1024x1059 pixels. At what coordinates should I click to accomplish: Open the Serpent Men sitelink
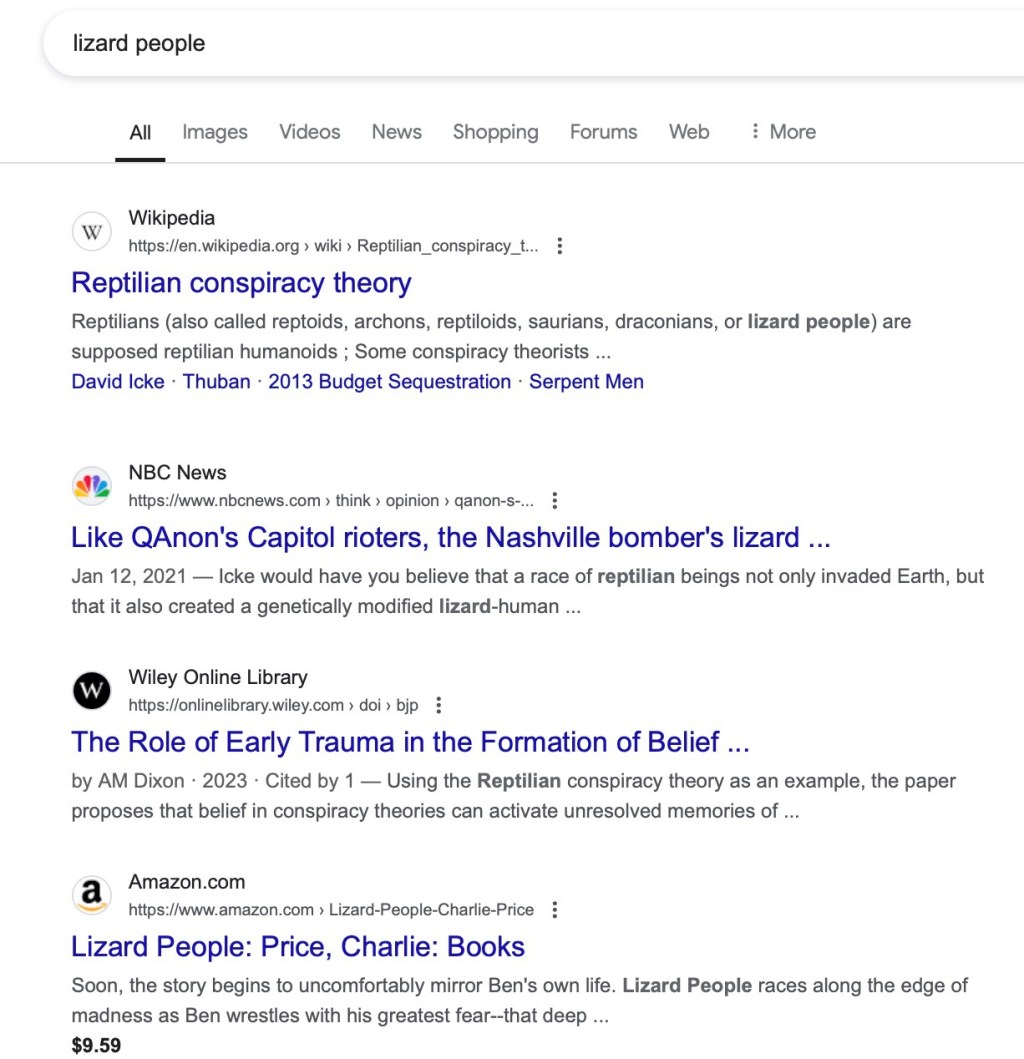(x=586, y=381)
